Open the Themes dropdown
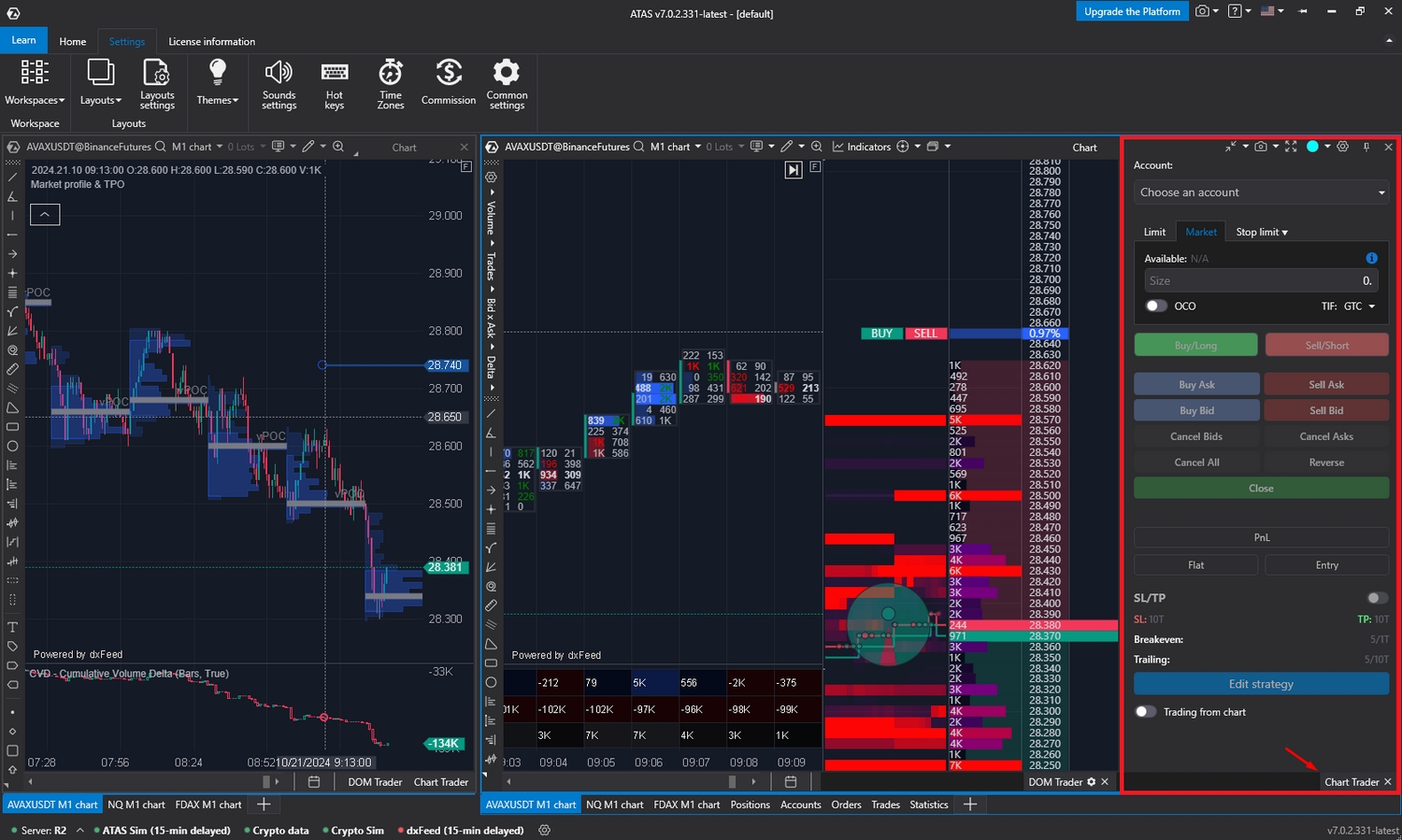This screenshot has width=1402, height=840. coord(217,85)
